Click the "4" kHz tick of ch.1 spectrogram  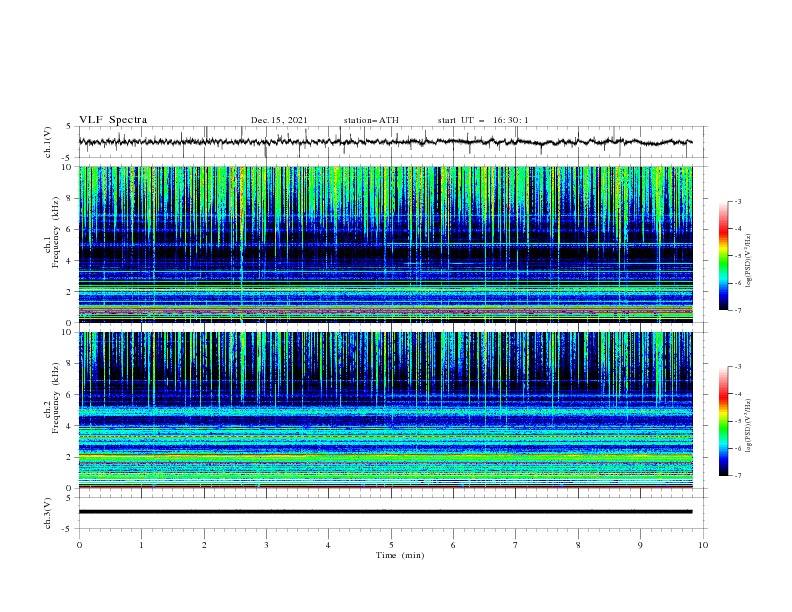click(70, 261)
